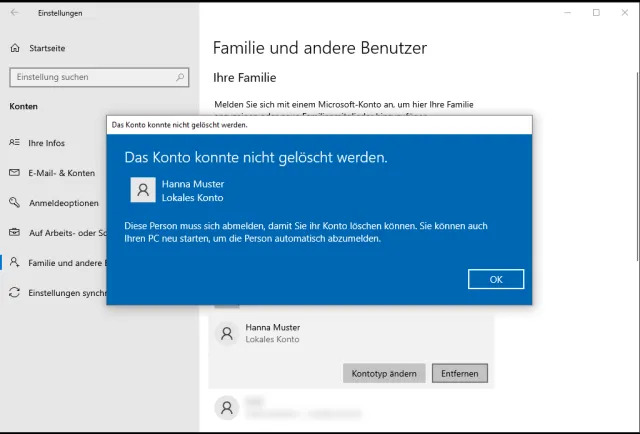The width and height of the screenshot is (640, 434).
Task: Click OK in the error dialog
Action: tap(496, 279)
